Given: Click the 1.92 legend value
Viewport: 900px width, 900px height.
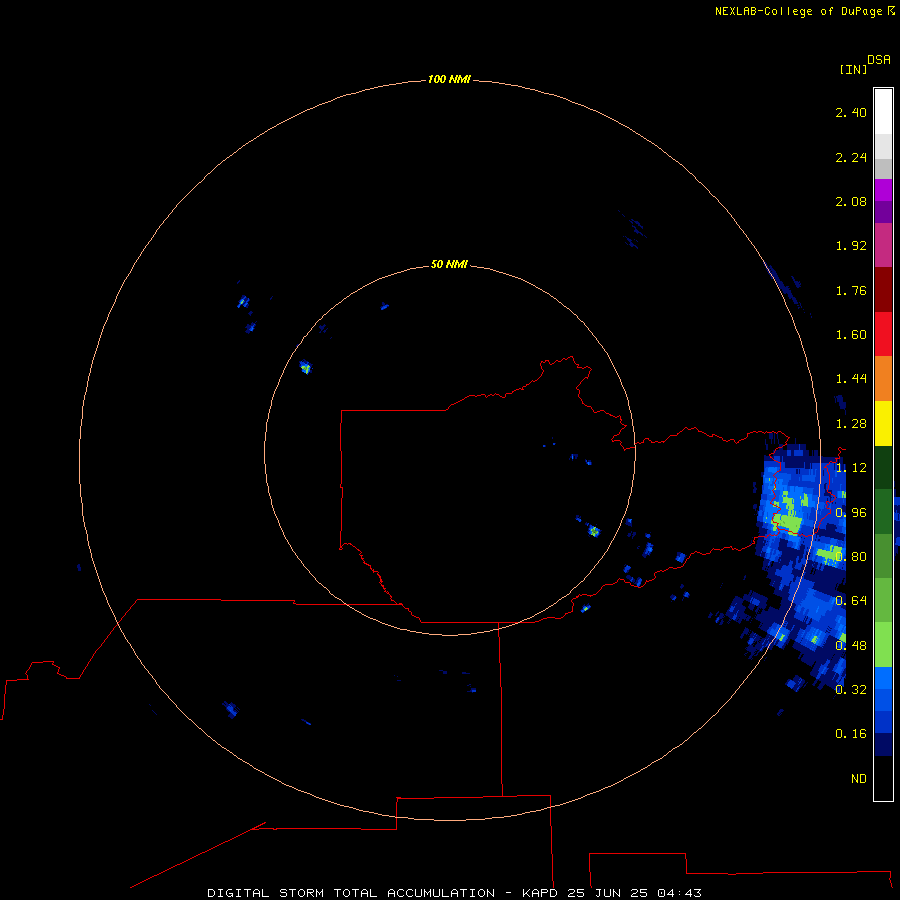Looking at the screenshot, I should (851, 246).
